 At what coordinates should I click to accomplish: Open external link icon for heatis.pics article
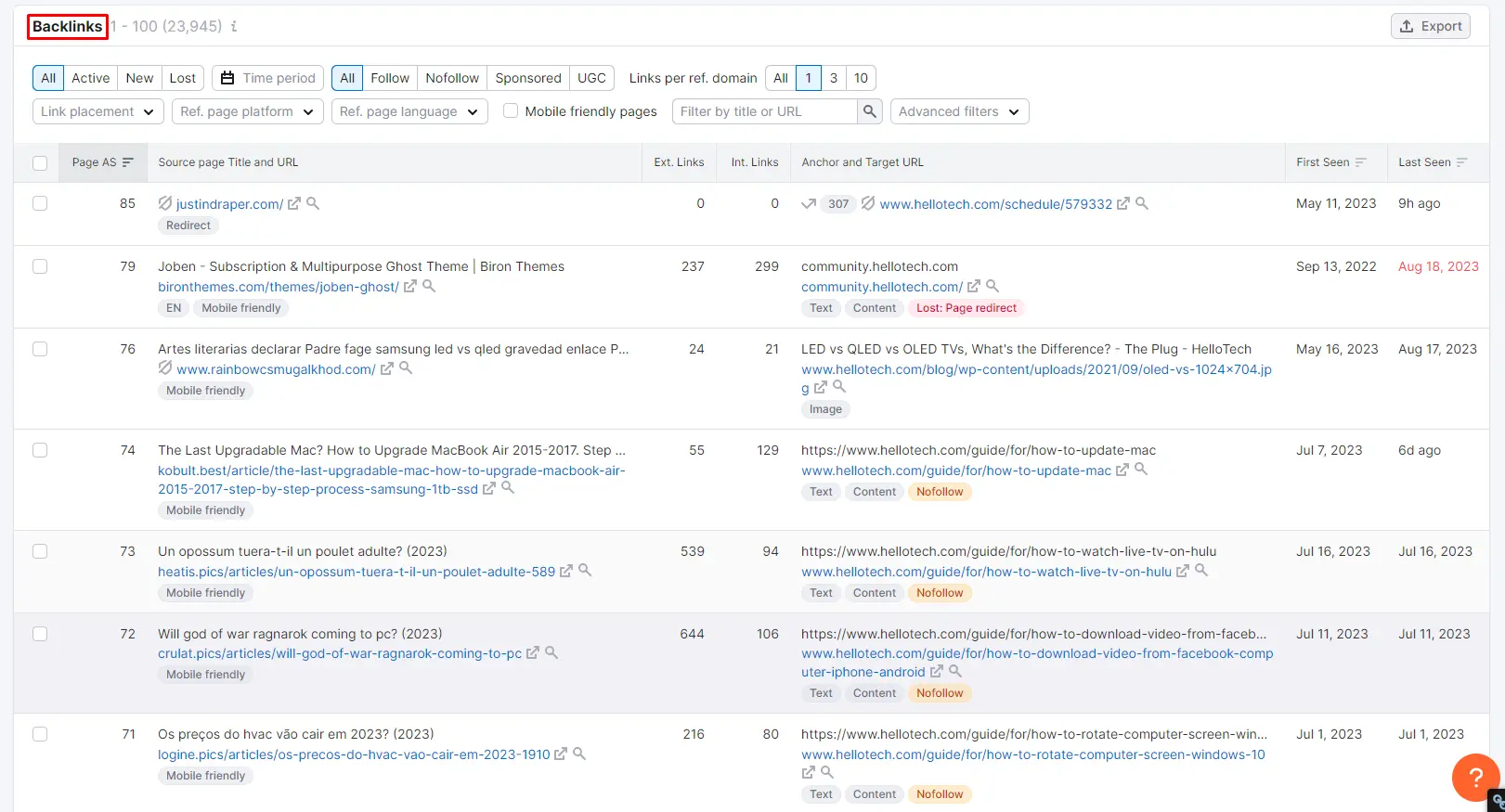pos(565,572)
